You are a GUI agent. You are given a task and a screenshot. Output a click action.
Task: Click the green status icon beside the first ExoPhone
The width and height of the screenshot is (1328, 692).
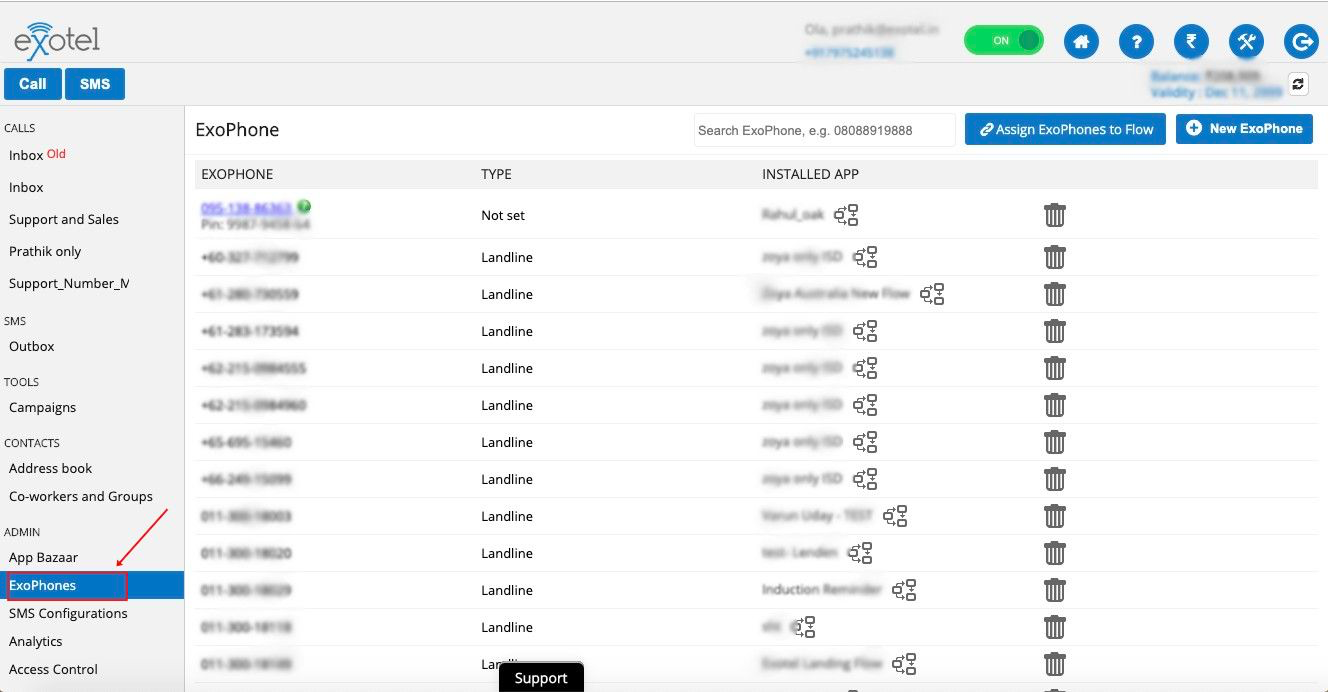304,207
